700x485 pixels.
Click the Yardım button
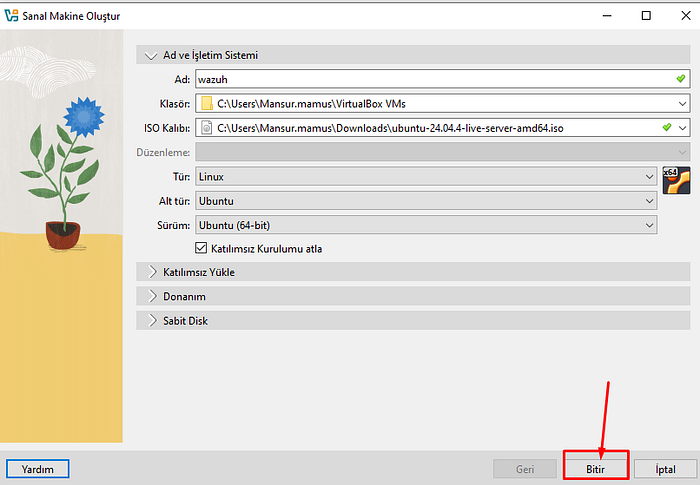(x=38, y=469)
